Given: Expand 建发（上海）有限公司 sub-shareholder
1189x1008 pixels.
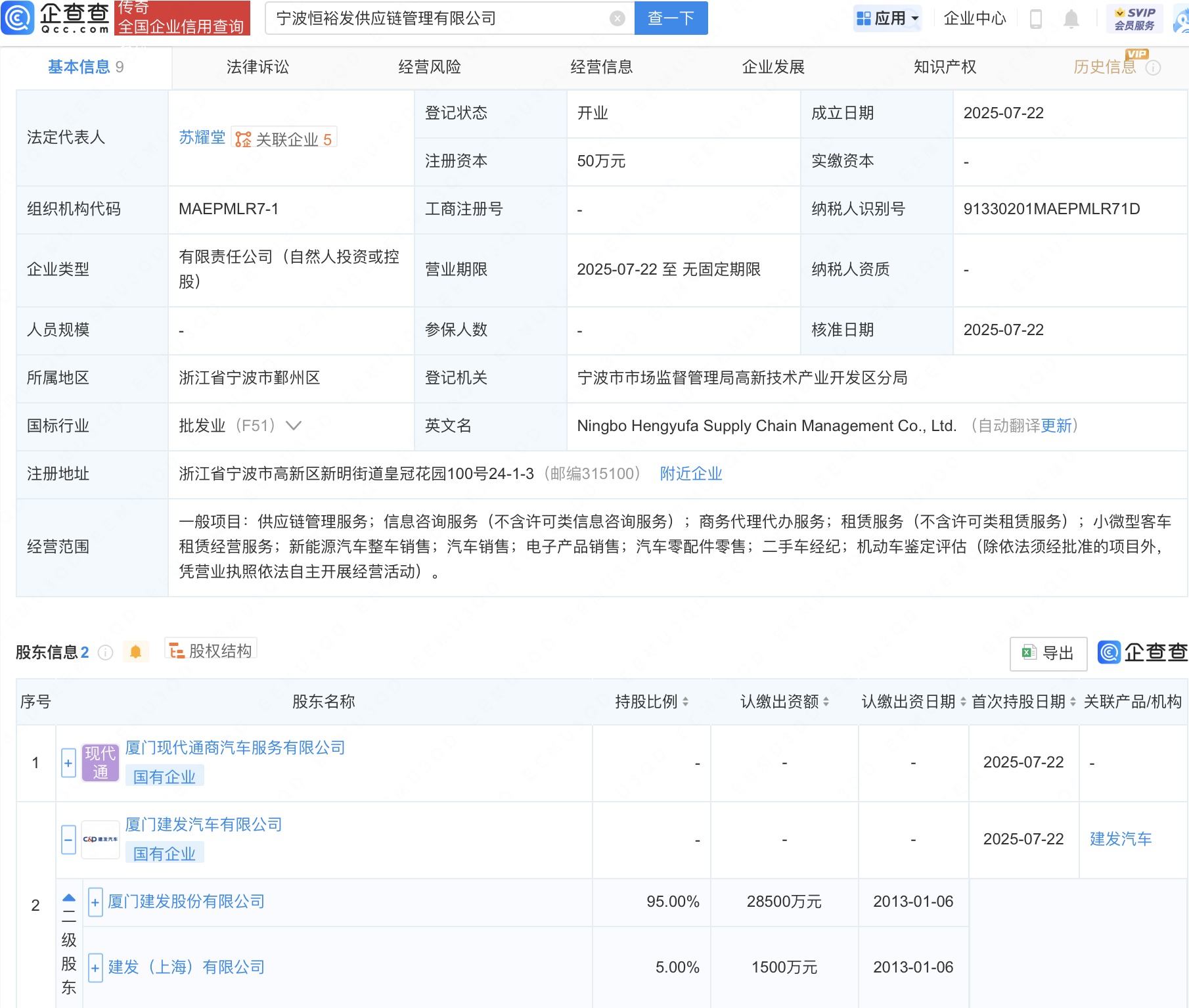Looking at the screenshot, I should click(95, 968).
